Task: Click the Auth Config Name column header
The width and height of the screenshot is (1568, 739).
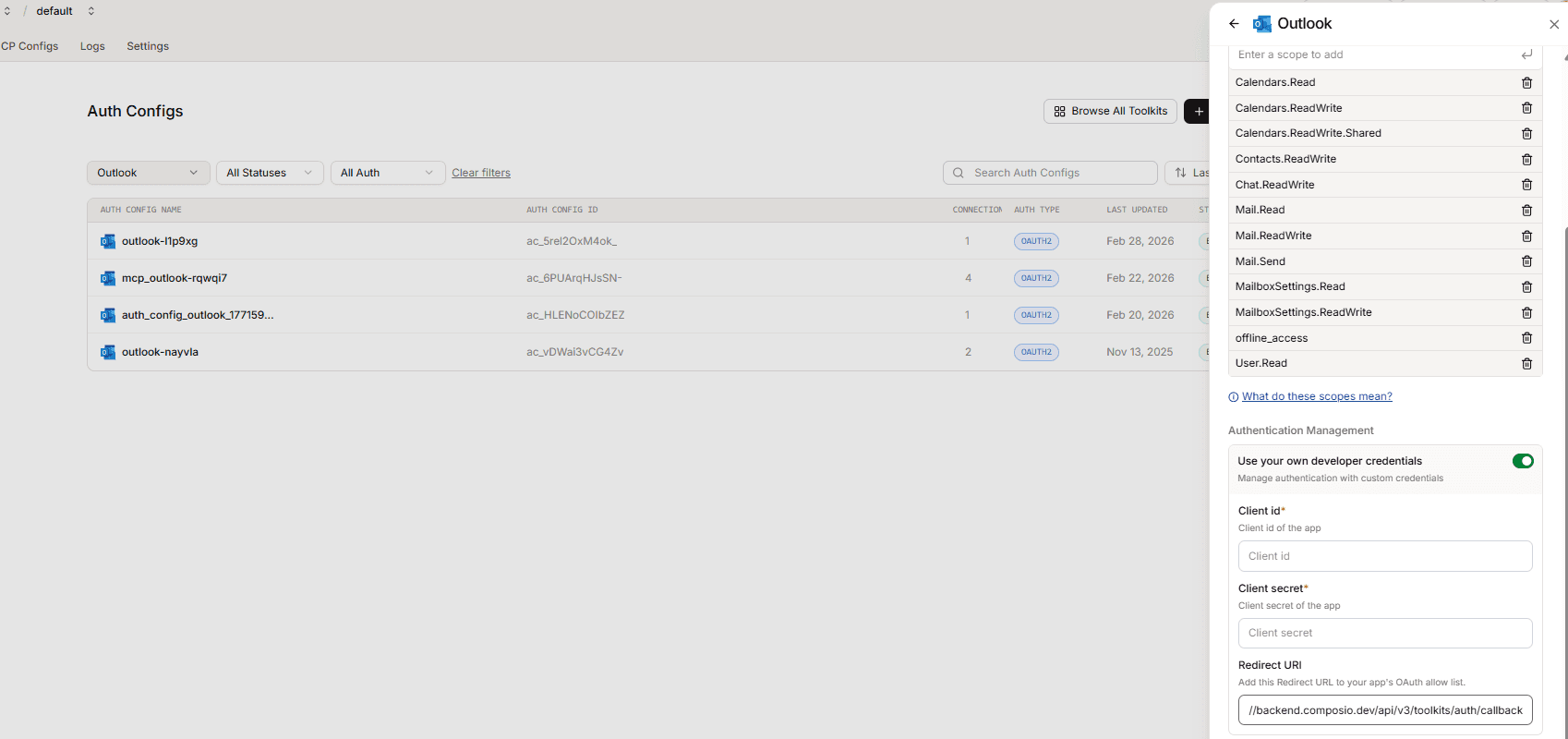Action: [x=141, y=210]
